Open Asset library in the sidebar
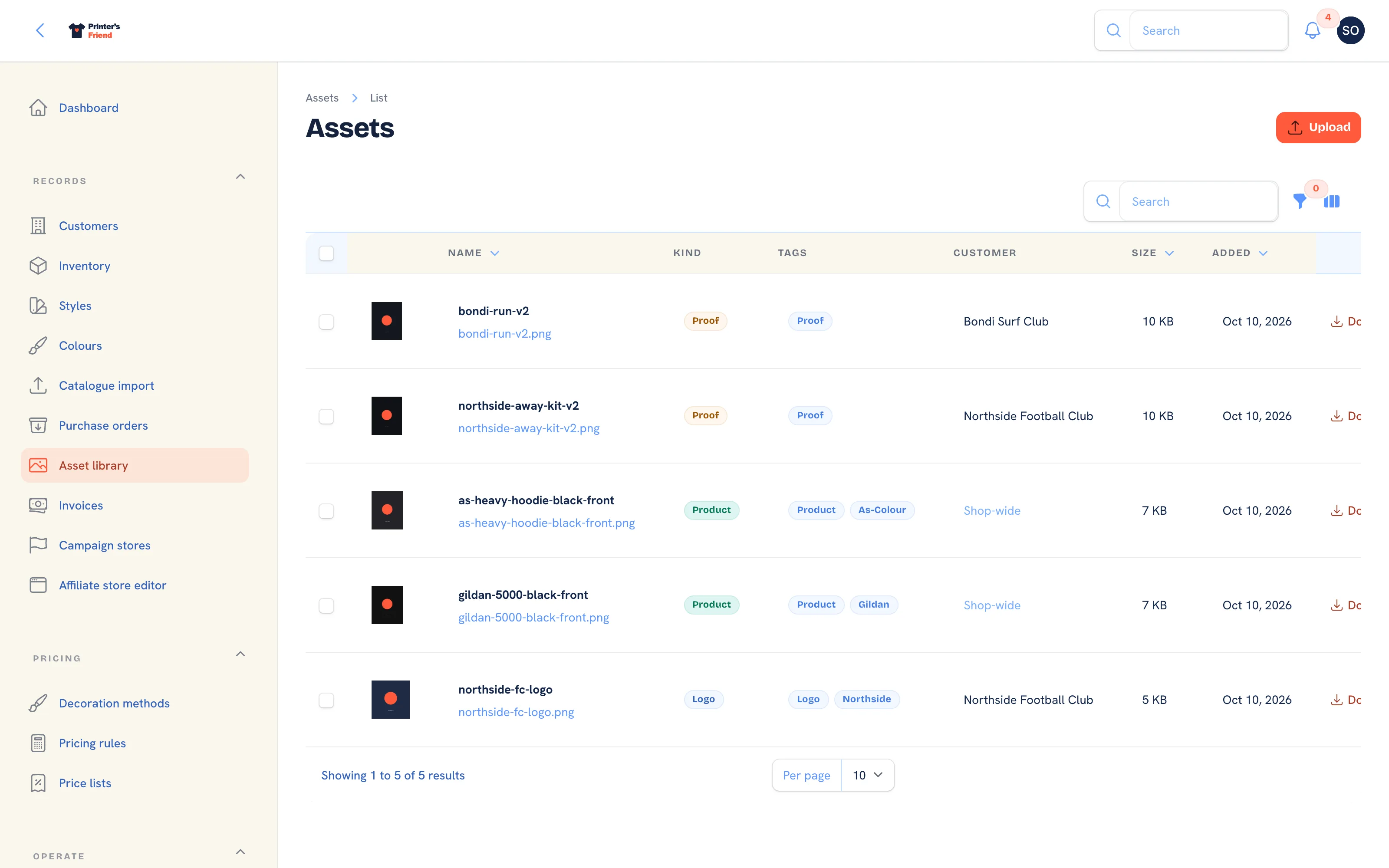Viewport: 1389px width, 868px height. (x=135, y=466)
